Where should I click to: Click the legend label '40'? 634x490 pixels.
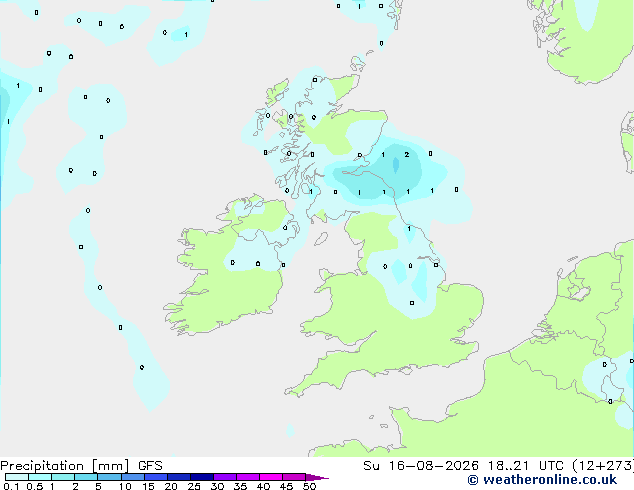[263, 486]
